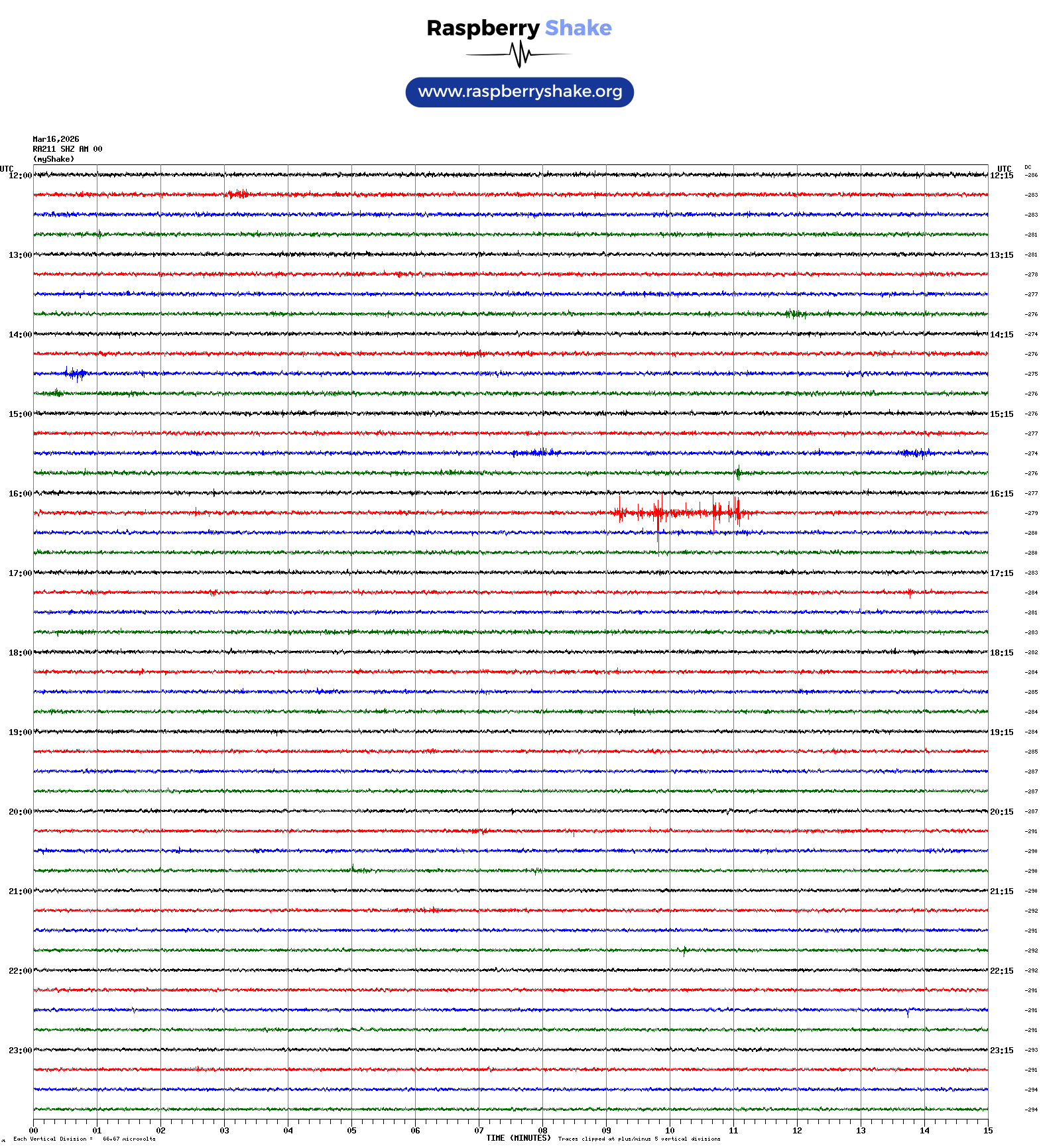Click the (myShake) label text
This screenshot has height=1148, width=1041.
coord(54,159)
